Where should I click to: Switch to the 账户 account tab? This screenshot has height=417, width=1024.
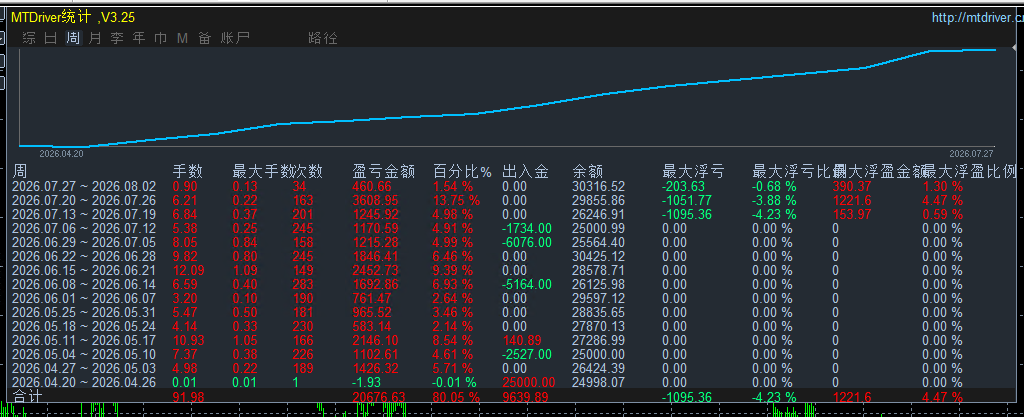pyautogui.click(x=235, y=38)
